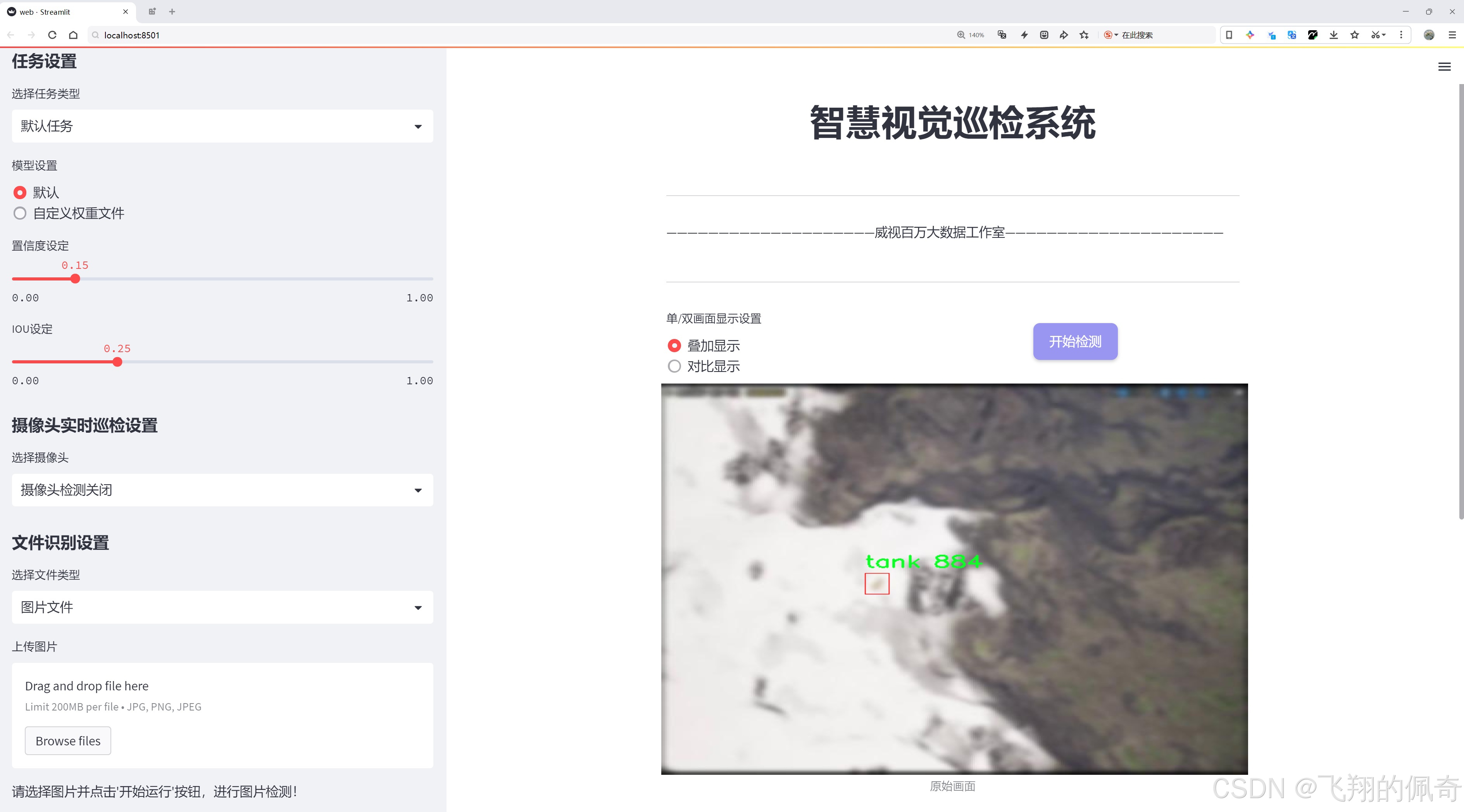Image resolution: width=1464 pixels, height=812 pixels.
Task: Open the Streamlit hamburger menu
Action: coord(1444,67)
